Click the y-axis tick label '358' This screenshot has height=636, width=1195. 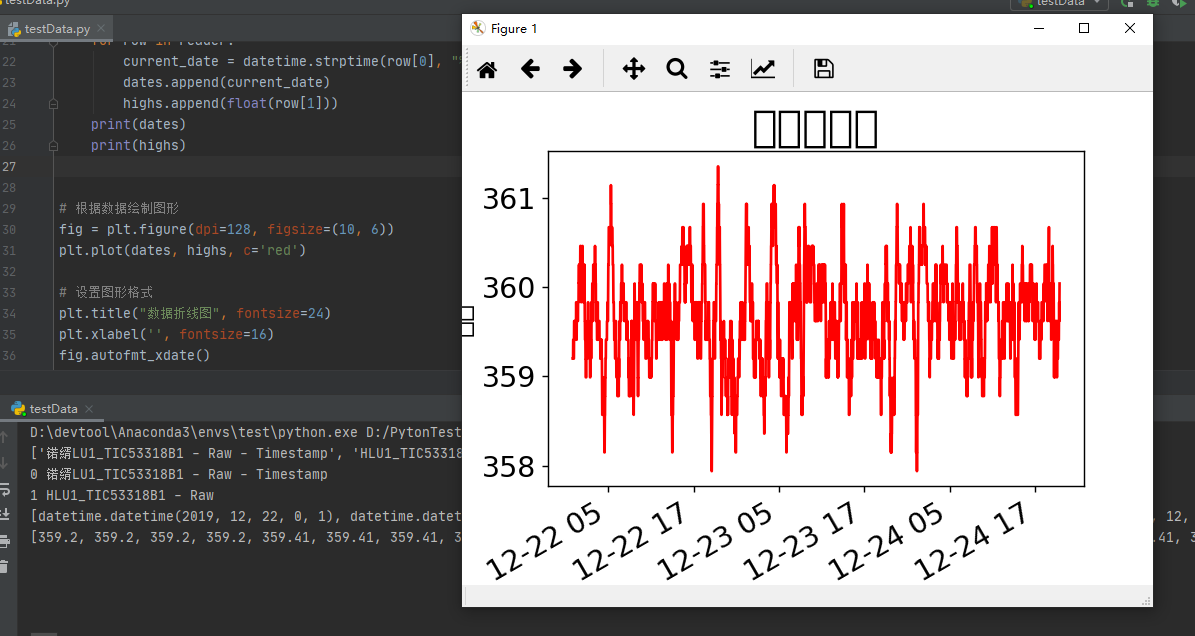tap(508, 466)
